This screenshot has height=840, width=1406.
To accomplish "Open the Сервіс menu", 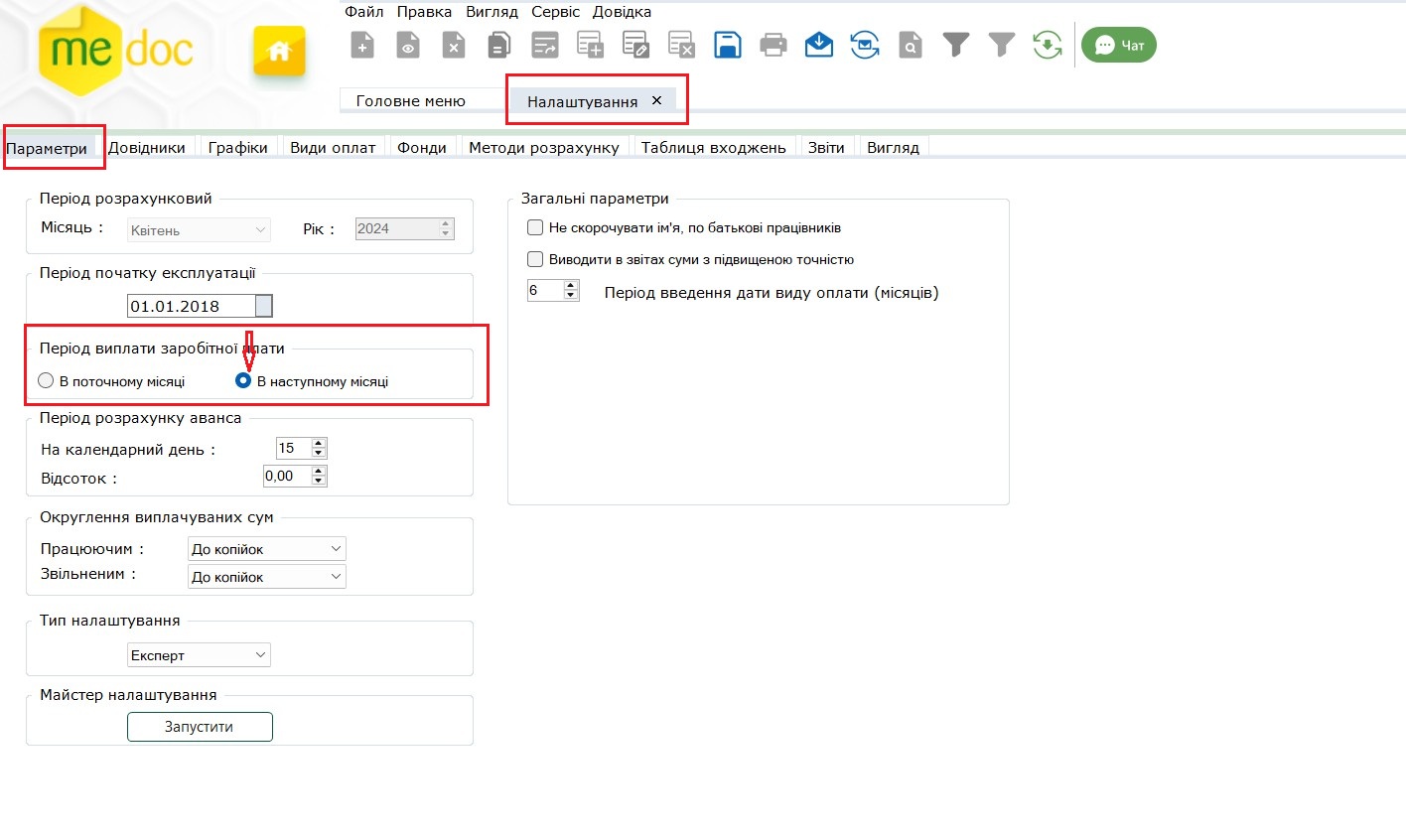I will pos(555,12).
